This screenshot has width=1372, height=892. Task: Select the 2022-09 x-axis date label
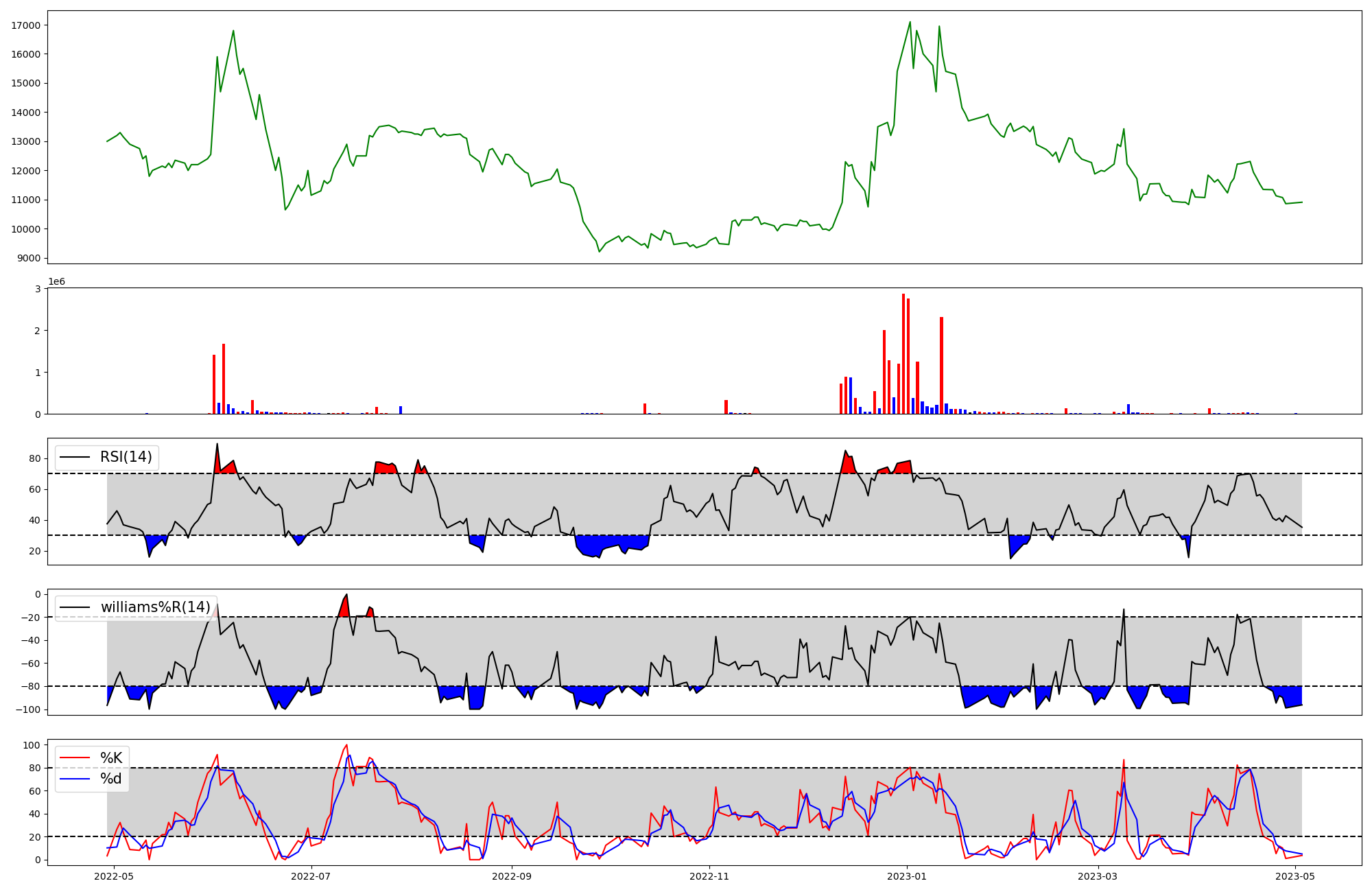tap(512, 876)
